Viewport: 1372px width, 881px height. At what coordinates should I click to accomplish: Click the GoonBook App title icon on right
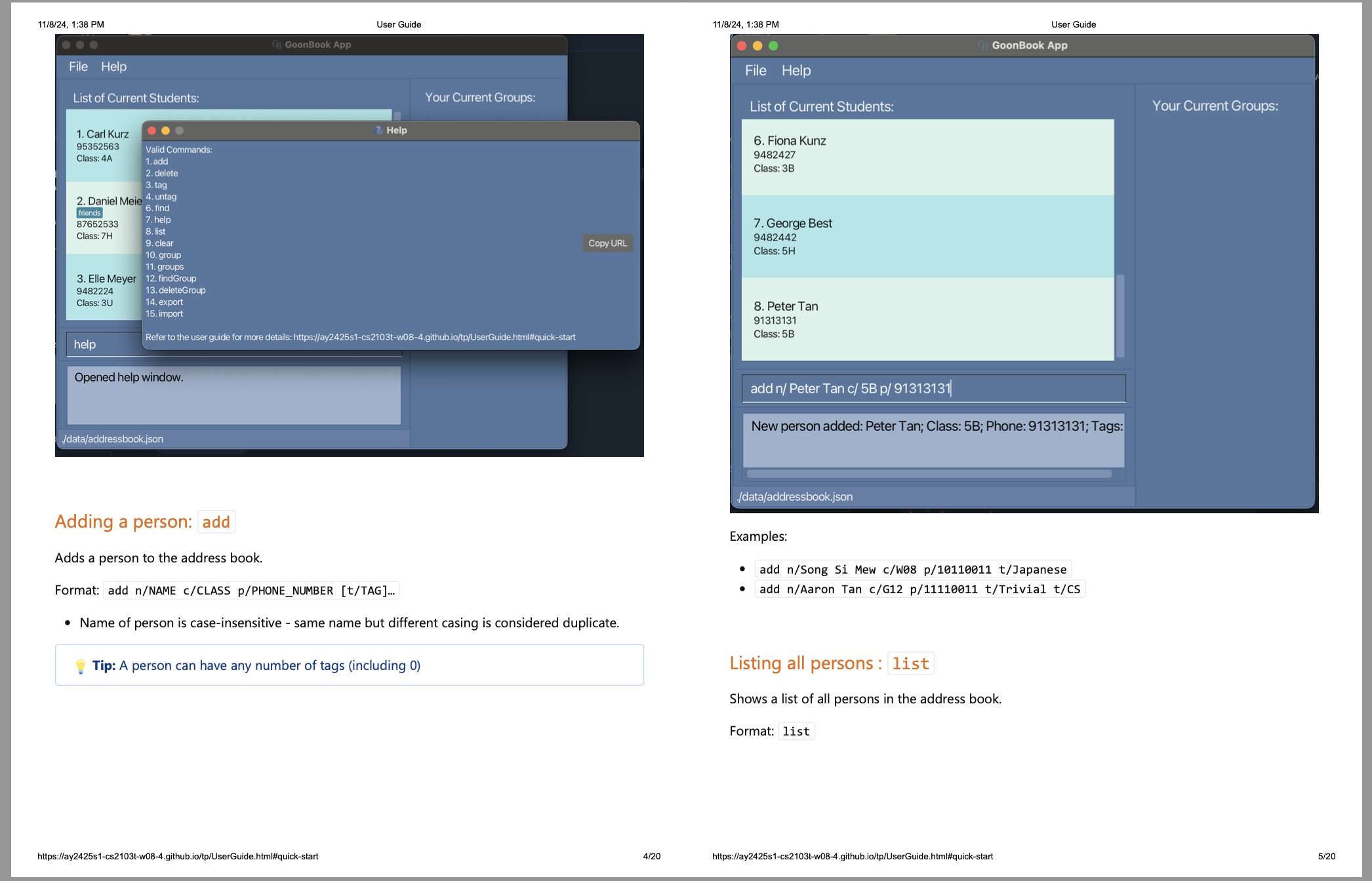point(982,45)
